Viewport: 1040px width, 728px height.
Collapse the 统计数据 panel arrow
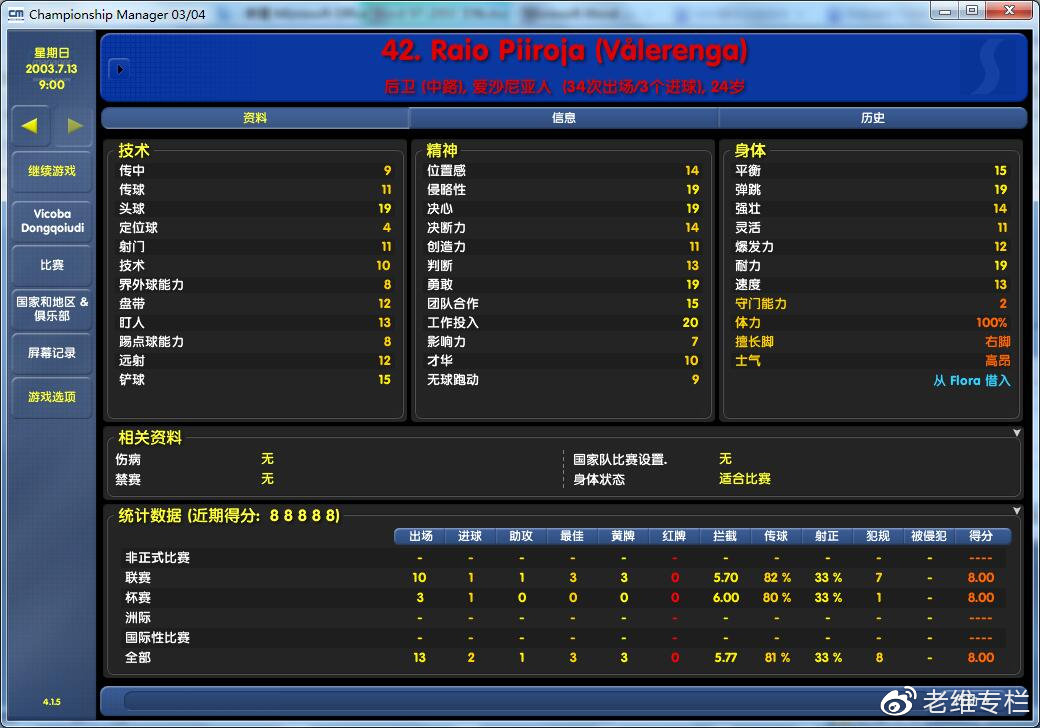(x=1016, y=511)
